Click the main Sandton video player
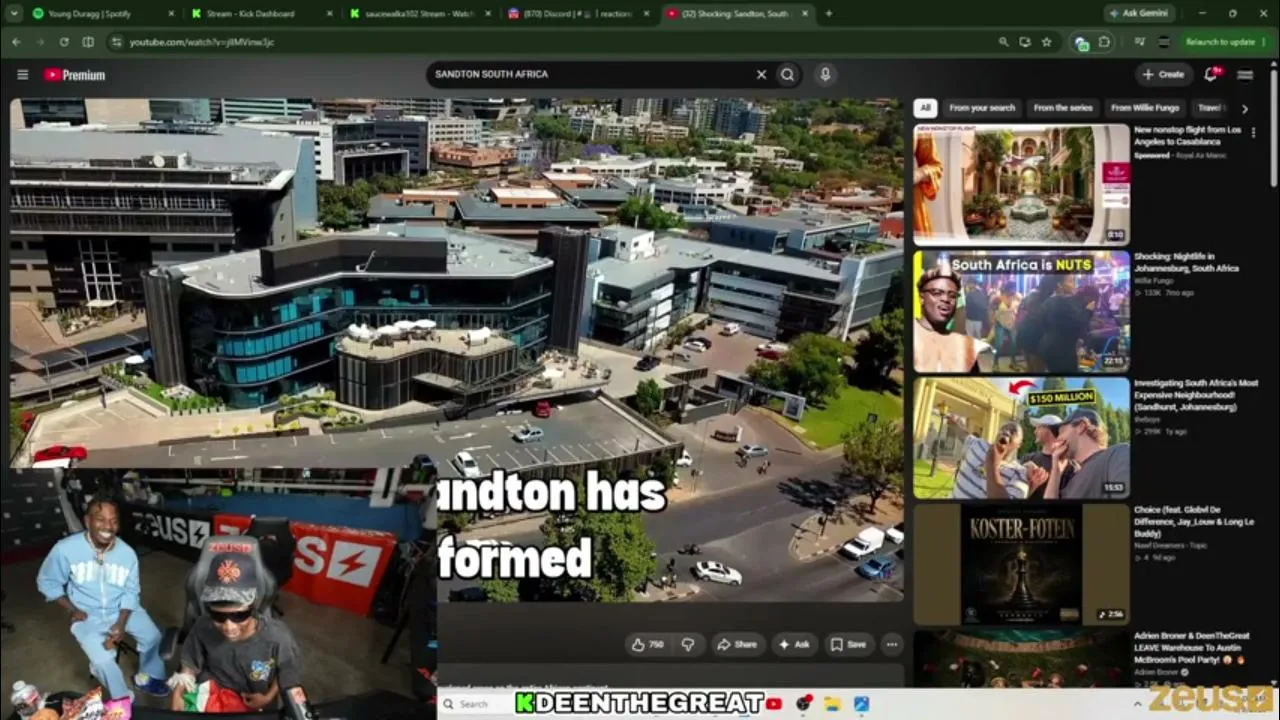 pyautogui.click(x=457, y=350)
